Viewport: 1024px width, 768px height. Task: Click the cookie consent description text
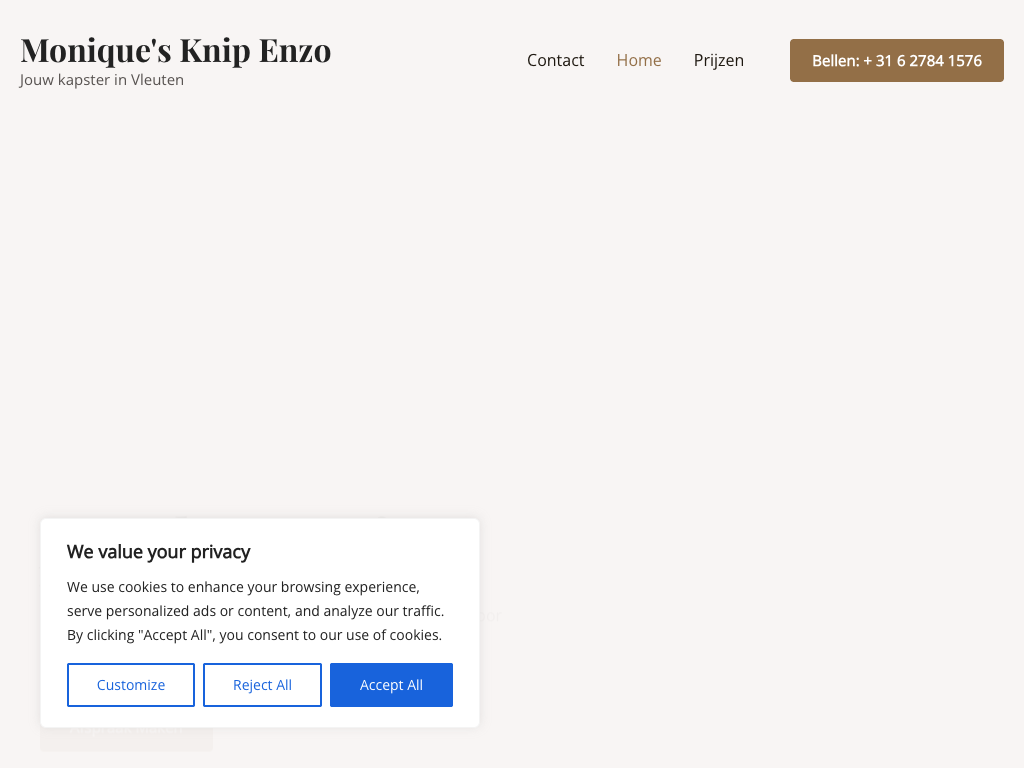click(x=255, y=611)
